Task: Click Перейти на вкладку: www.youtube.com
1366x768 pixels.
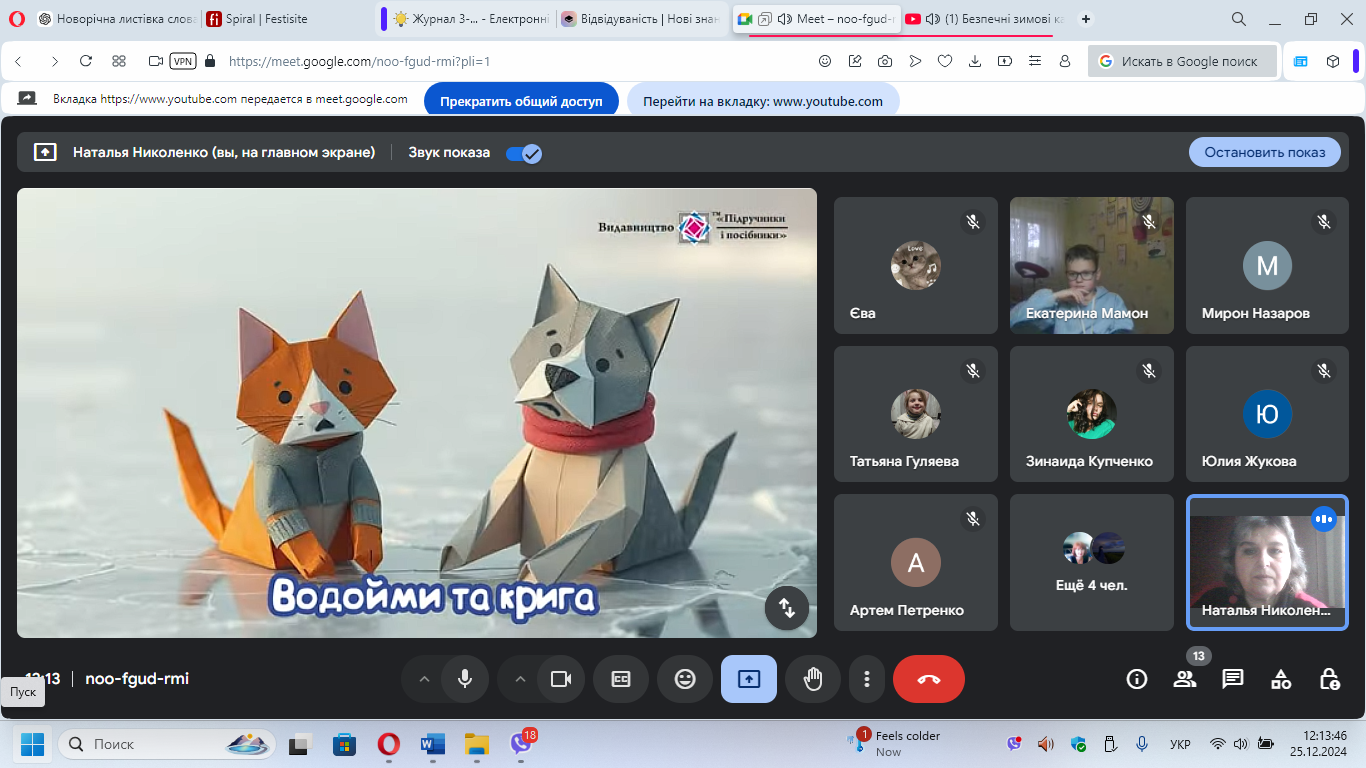Action: click(x=763, y=101)
